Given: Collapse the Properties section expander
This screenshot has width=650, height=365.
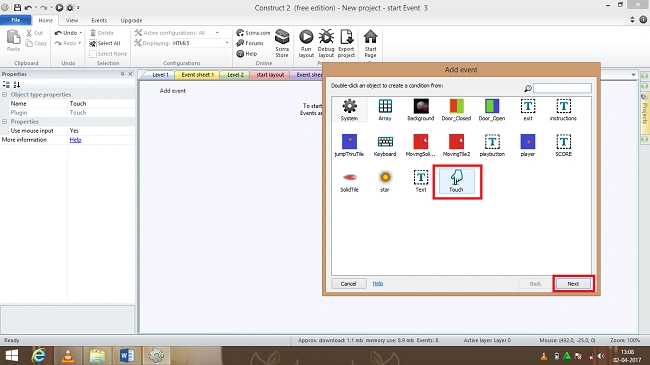Looking at the screenshot, I should [x=5, y=122].
